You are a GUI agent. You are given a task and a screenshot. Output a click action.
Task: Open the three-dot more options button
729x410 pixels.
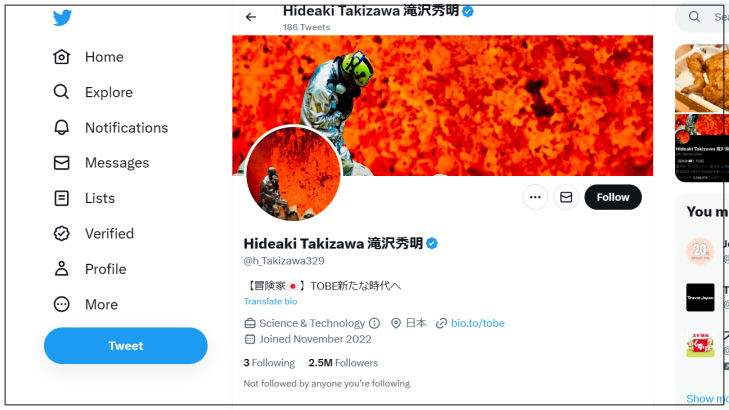(x=535, y=197)
